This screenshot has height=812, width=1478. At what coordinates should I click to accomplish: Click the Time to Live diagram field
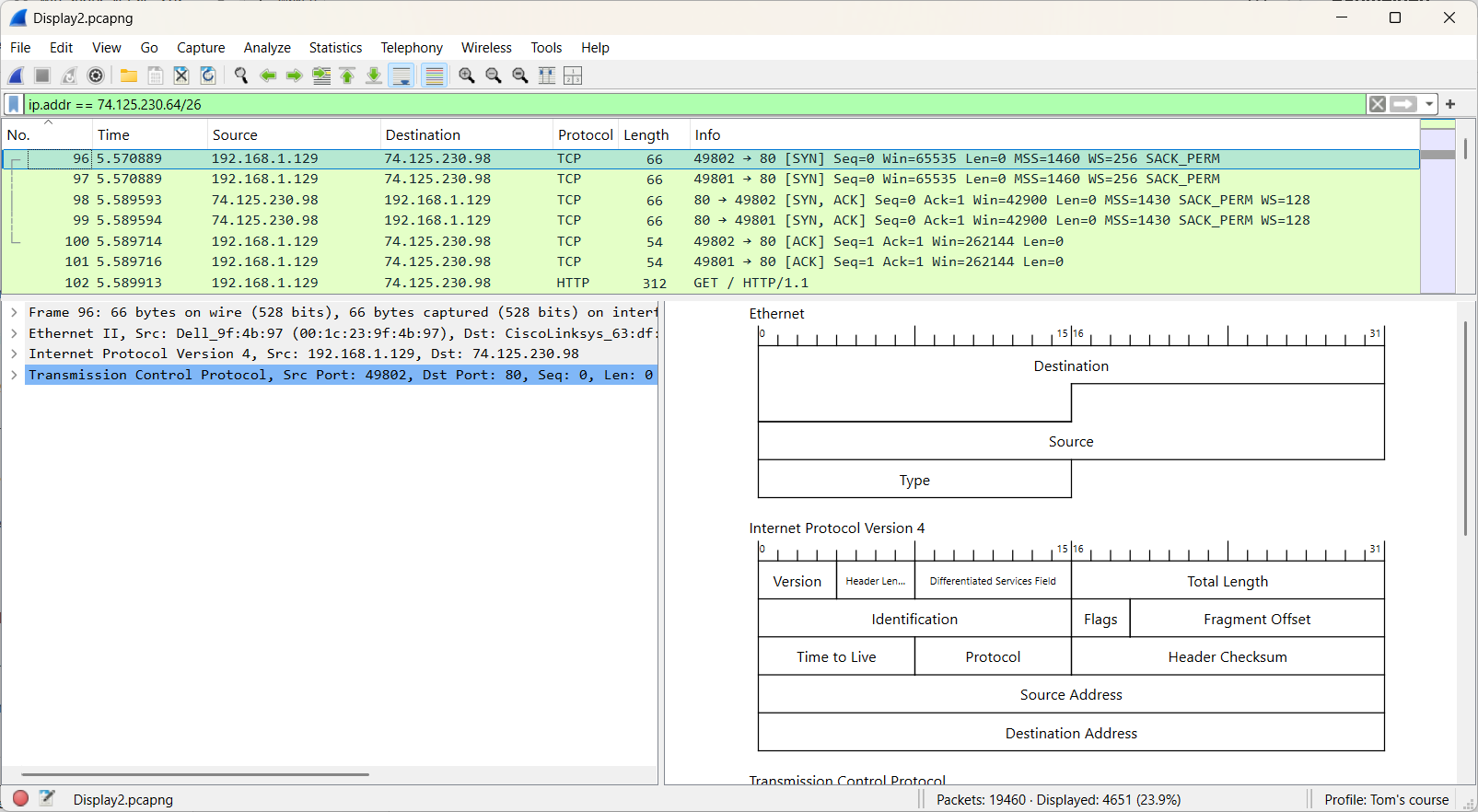coord(836,656)
